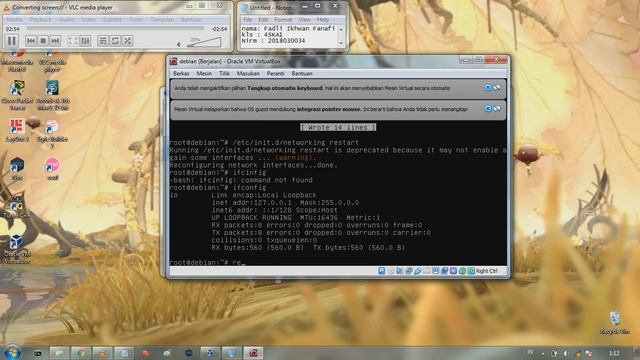
Task: Click Notepad scrollbar up arrow
Action: pos(341,29)
